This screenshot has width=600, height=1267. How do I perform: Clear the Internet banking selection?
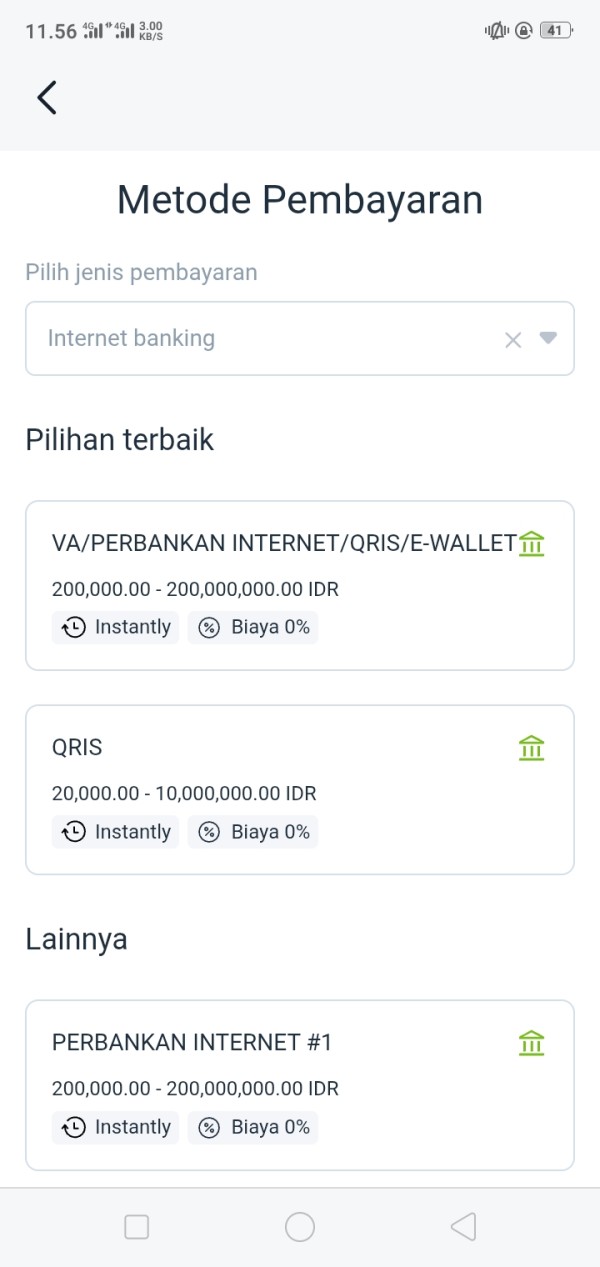tap(513, 340)
